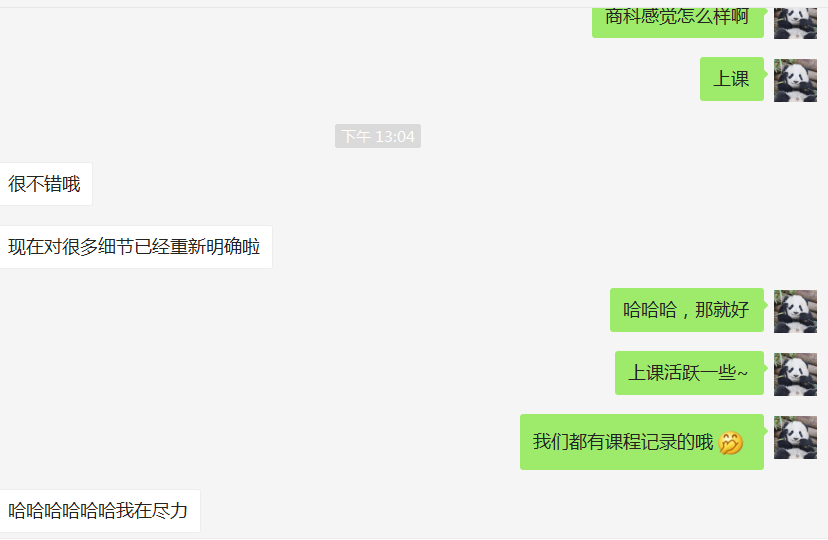Image resolution: width=828 pixels, height=540 pixels.
Task: Click the words 那就好 in the green reply
Action: coord(722,310)
